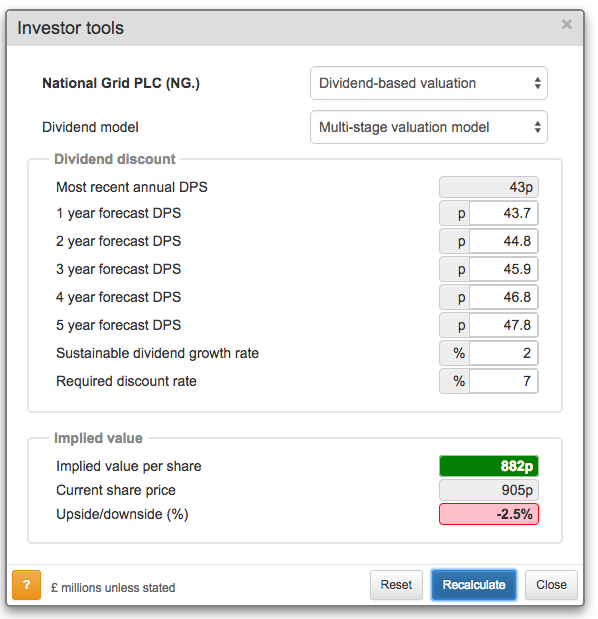Click the Required discount rate label
Screen dimensions: 598x619
tap(126, 381)
